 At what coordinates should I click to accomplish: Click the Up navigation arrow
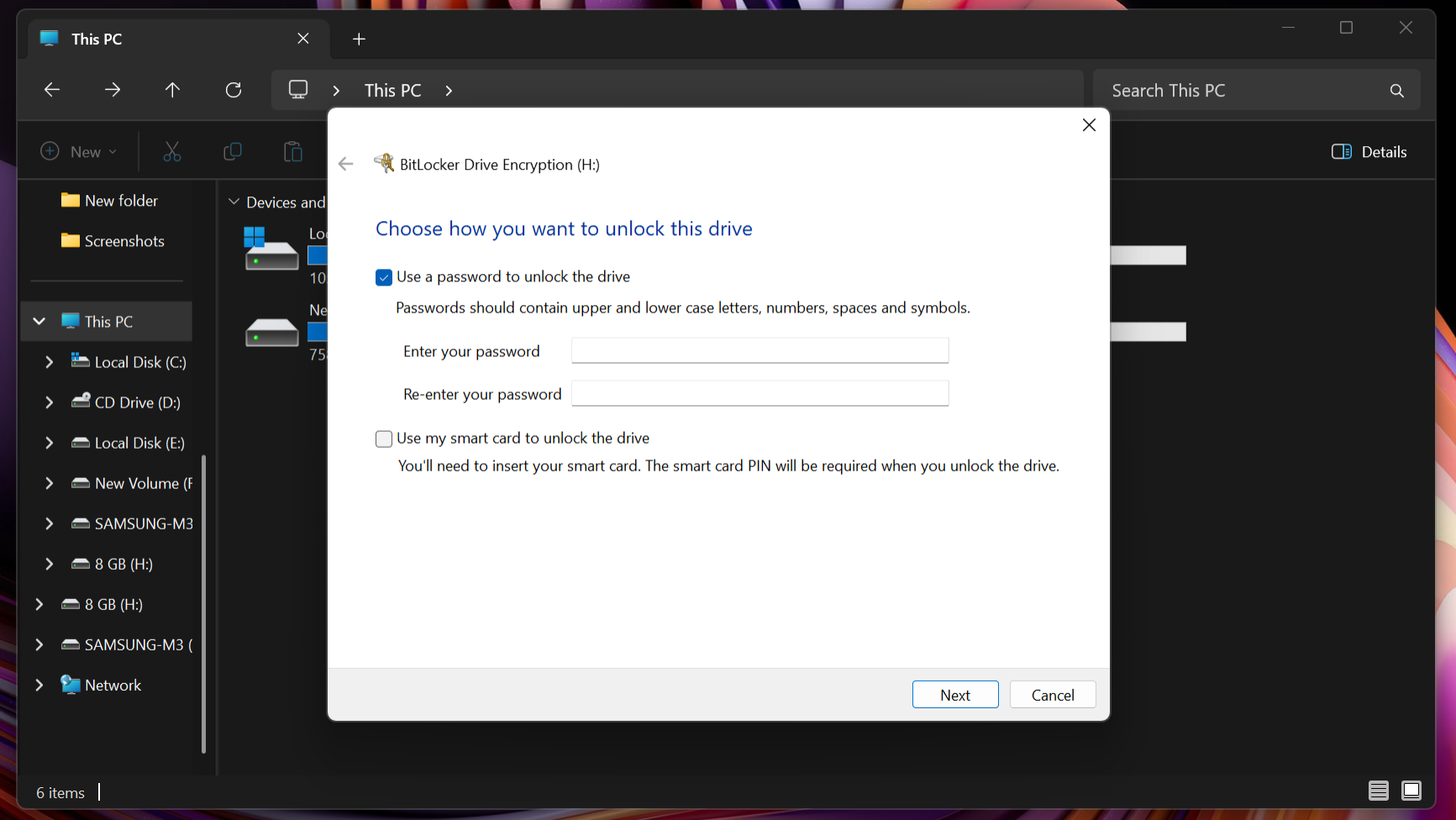coord(172,90)
